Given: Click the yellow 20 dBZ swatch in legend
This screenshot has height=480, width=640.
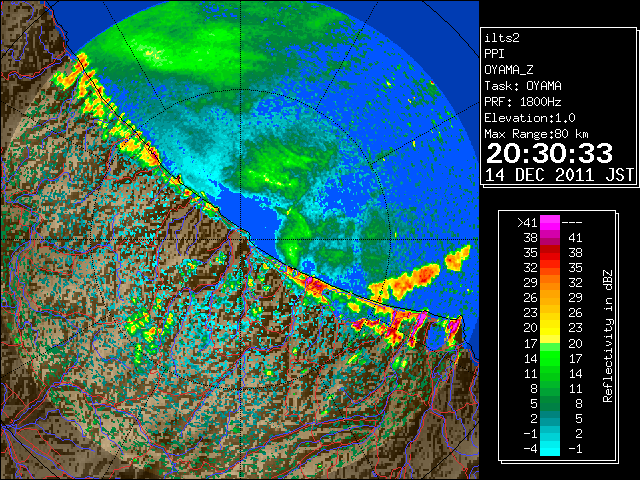Looking at the screenshot, I should (550, 328).
